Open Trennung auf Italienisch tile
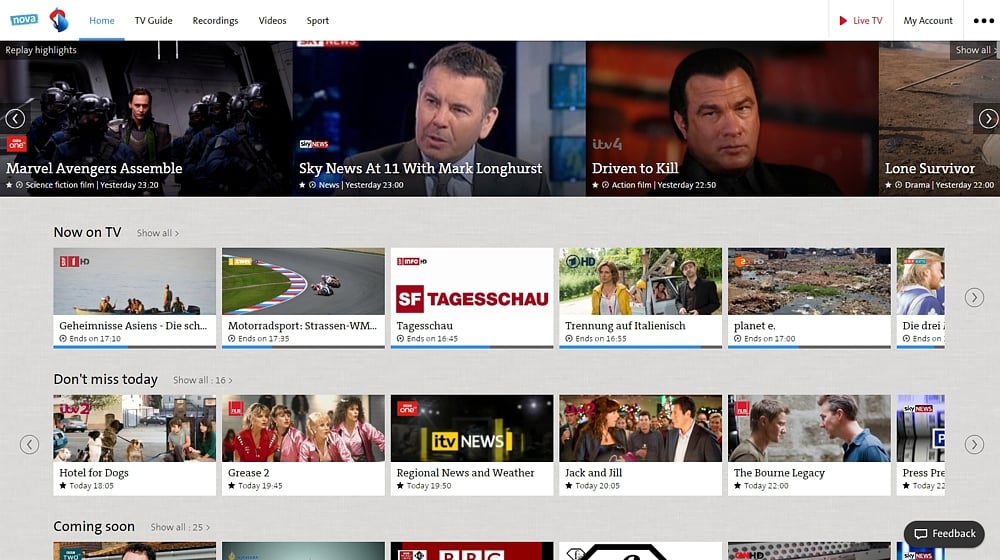This screenshot has width=1000, height=560. click(x=641, y=298)
